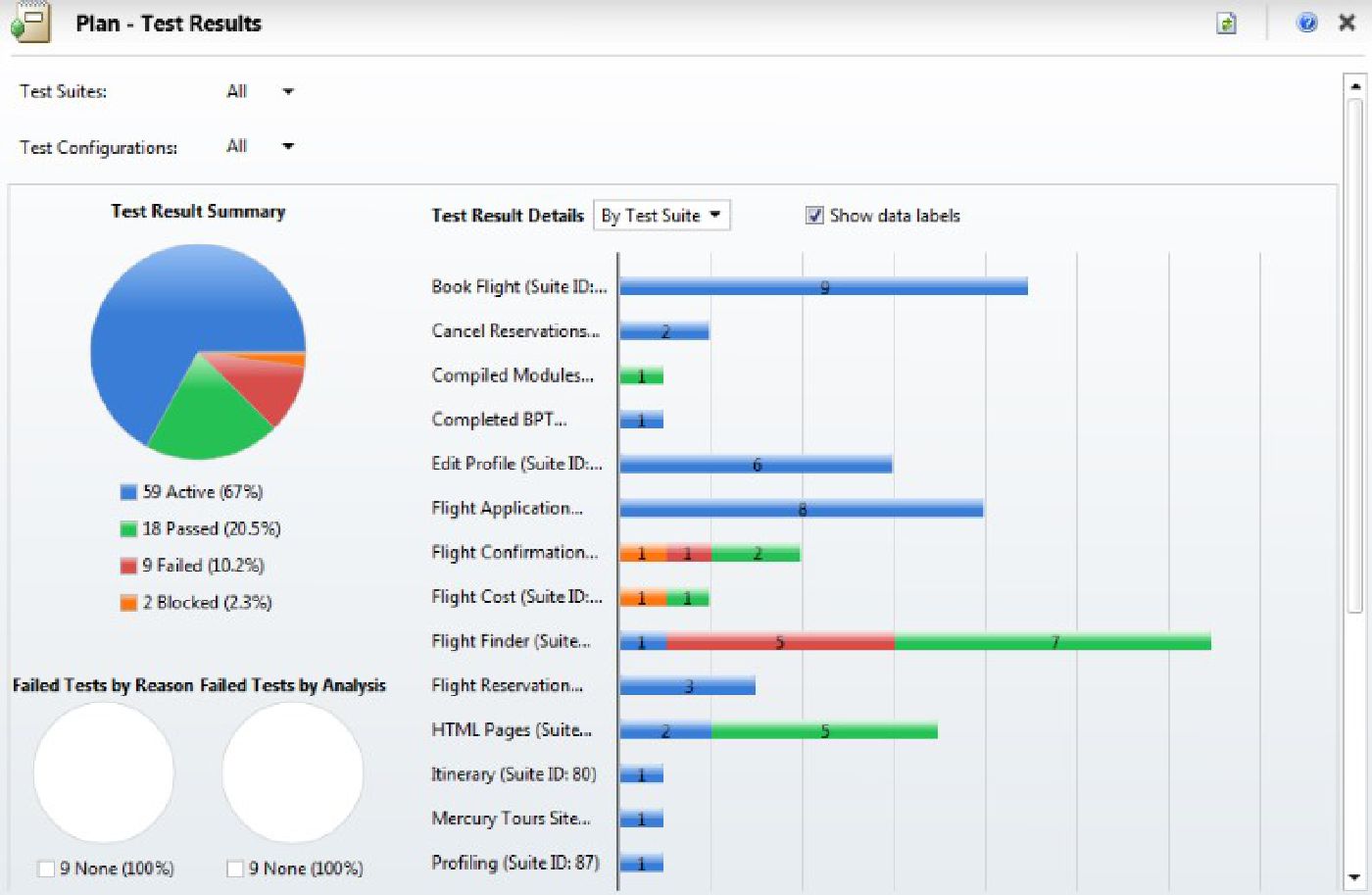
Task: Open the help icon
Action: click(1306, 23)
